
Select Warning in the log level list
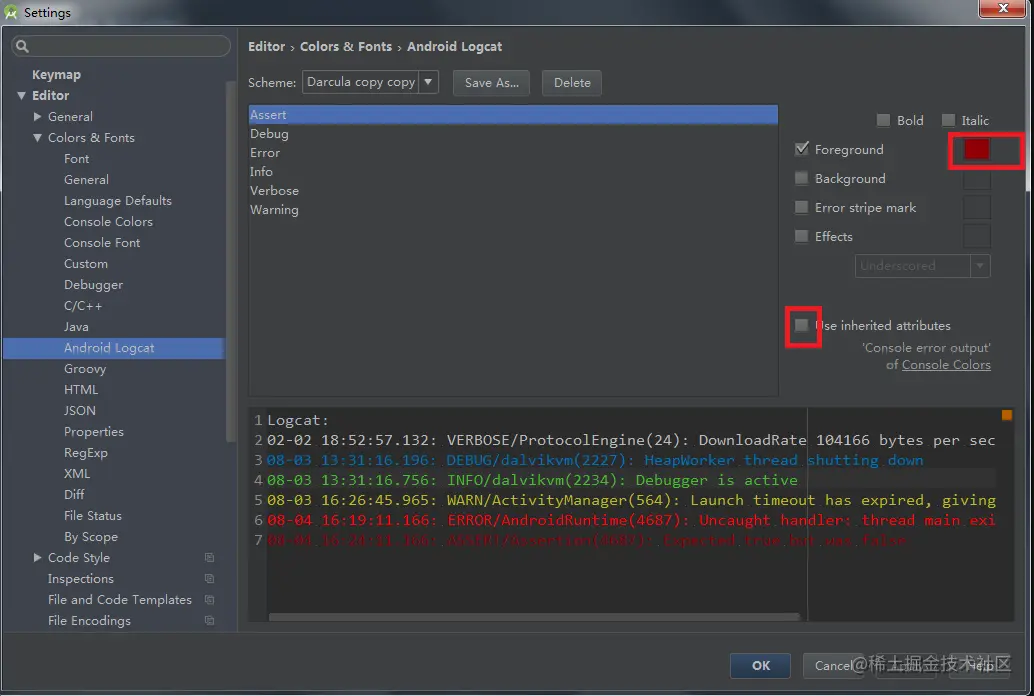[x=513, y=210]
